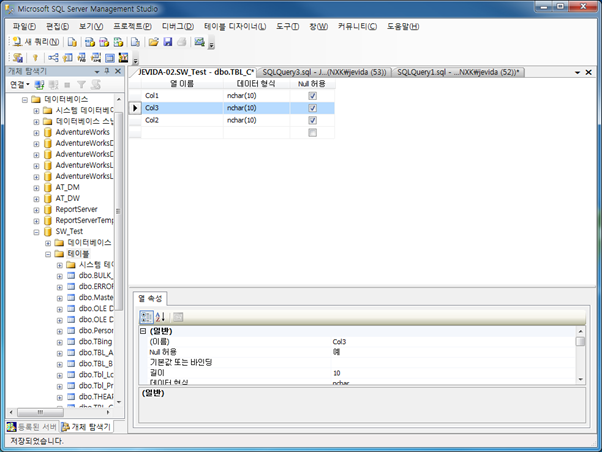Click the Analysis Services DMX Query icon
Image resolution: width=602 pixels, height=452 pixels.
click(104, 42)
